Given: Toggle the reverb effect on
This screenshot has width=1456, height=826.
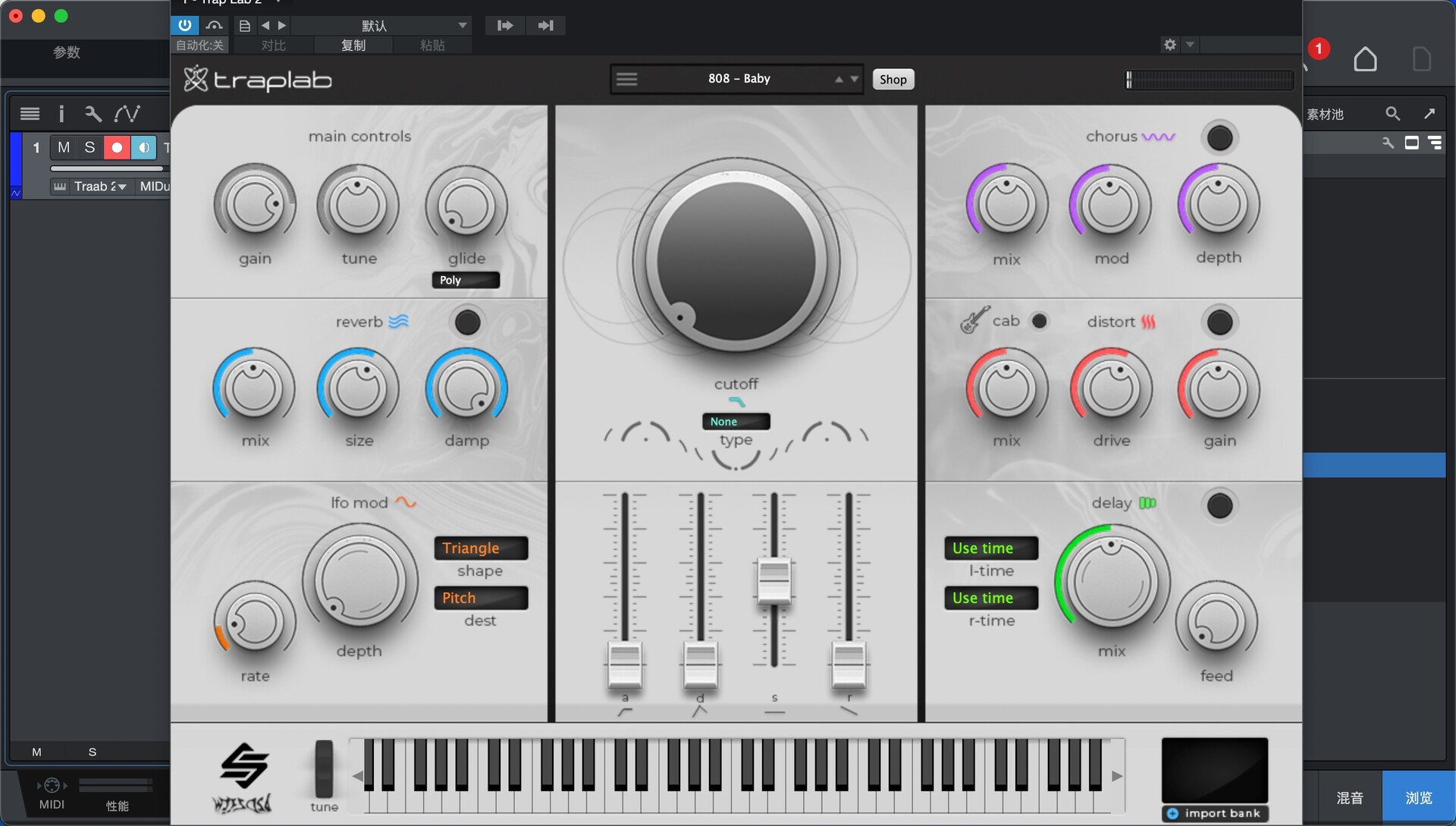Looking at the screenshot, I should 467,322.
